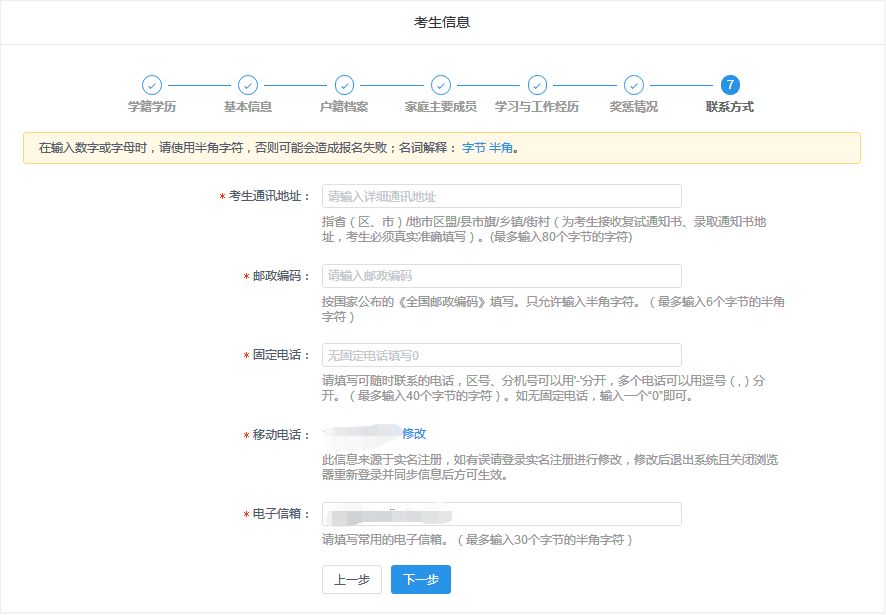The width and height of the screenshot is (886, 615).
Task: Click the checkmark circle above 家庭主要成员
Action: [x=440, y=85]
